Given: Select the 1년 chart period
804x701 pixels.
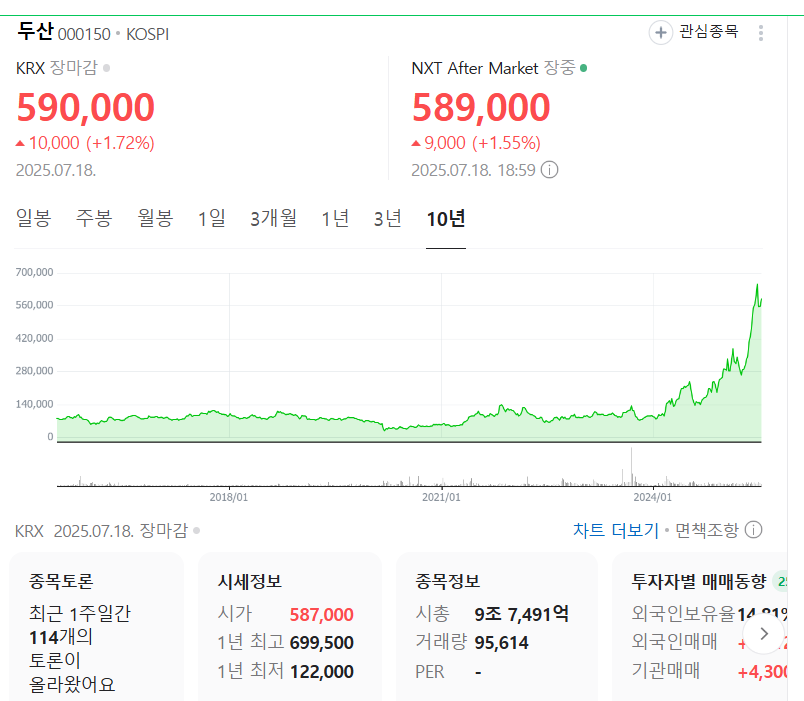Looking at the screenshot, I should coord(335,218).
